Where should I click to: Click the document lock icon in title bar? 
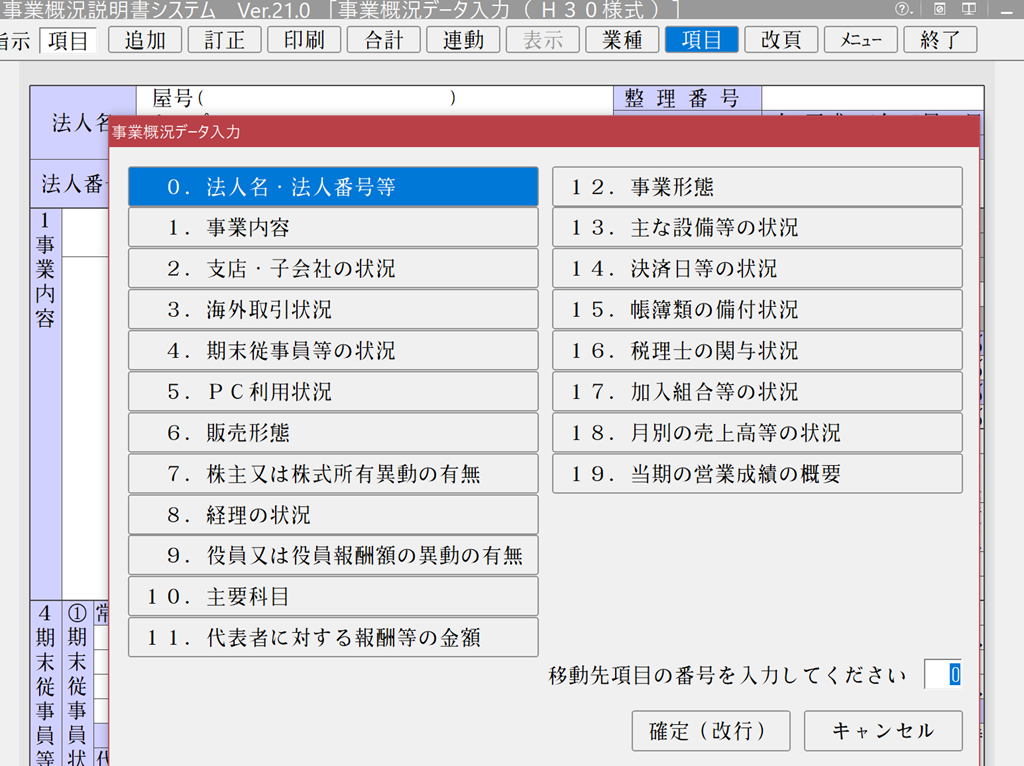[940, 9]
